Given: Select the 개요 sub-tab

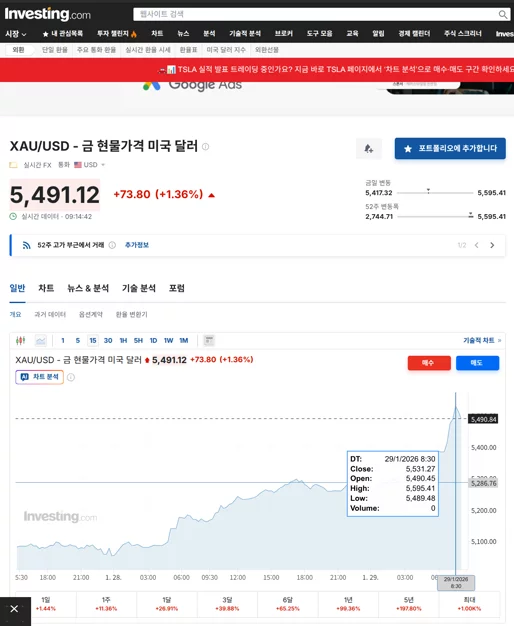Looking at the screenshot, I should (x=15, y=315).
